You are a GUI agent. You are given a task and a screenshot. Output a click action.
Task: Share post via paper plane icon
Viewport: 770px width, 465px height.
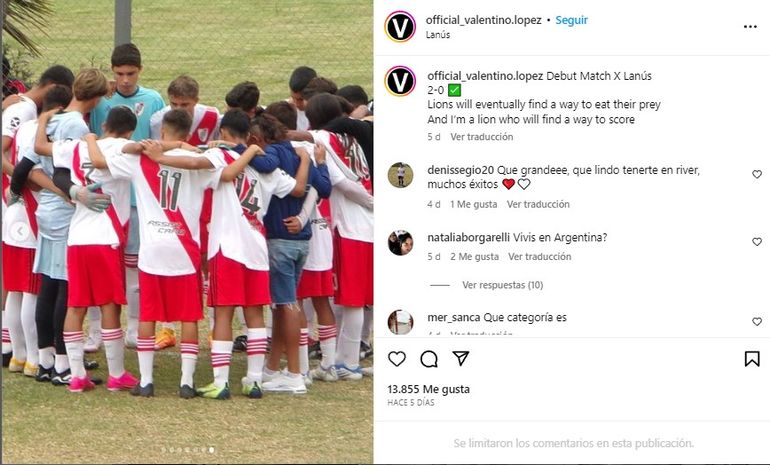(461, 358)
